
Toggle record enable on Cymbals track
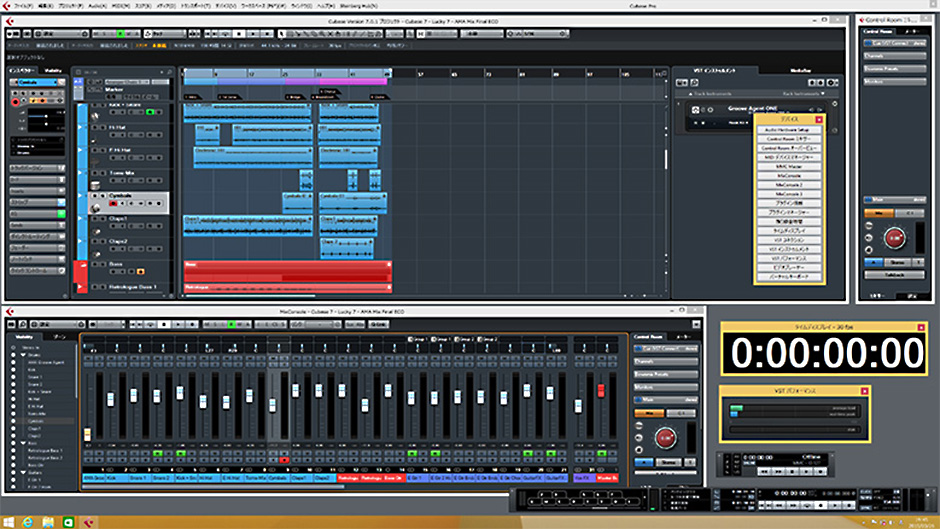tap(113, 204)
